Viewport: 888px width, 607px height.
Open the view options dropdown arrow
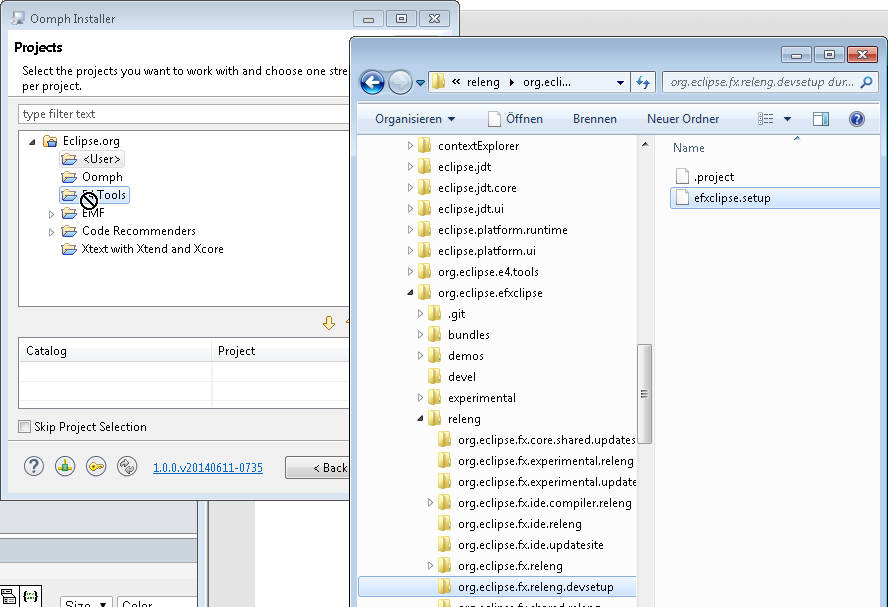click(x=787, y=119)
